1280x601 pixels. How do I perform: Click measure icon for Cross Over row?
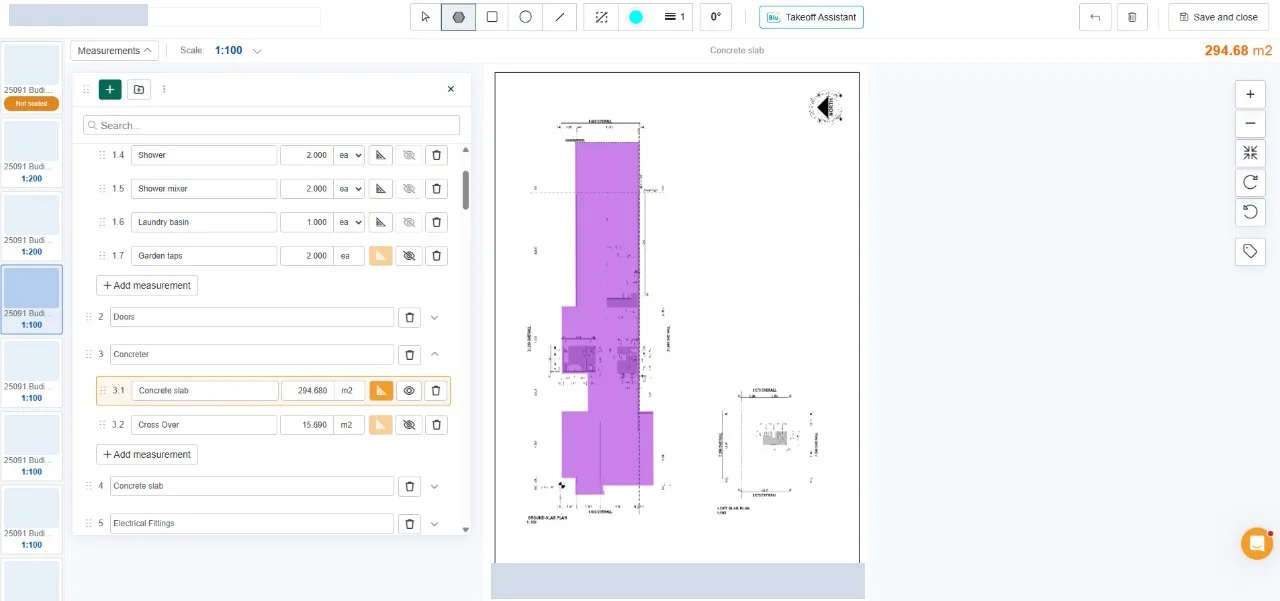[x=380, y=425]
